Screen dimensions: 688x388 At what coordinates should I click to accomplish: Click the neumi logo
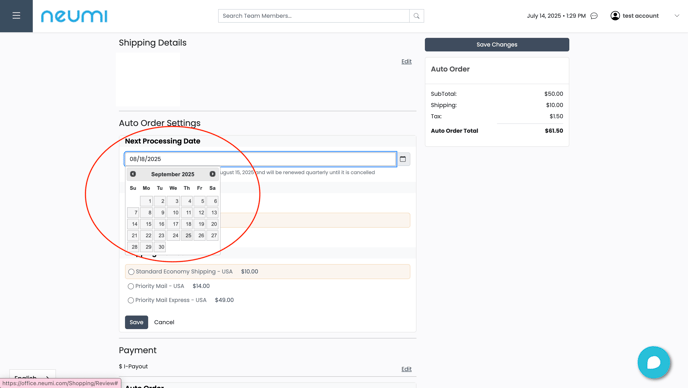tap(74, 16)
